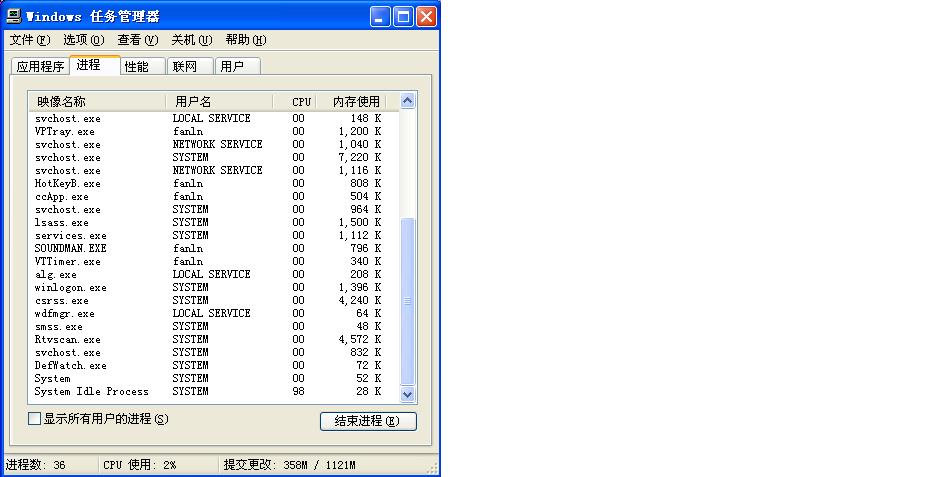Click the CPU value 98
Screen dimensions: 936x477
[x=298, y=392]
